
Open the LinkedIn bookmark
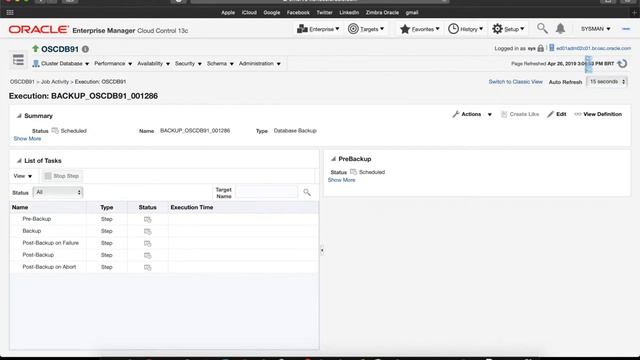[x=349, y=13]
